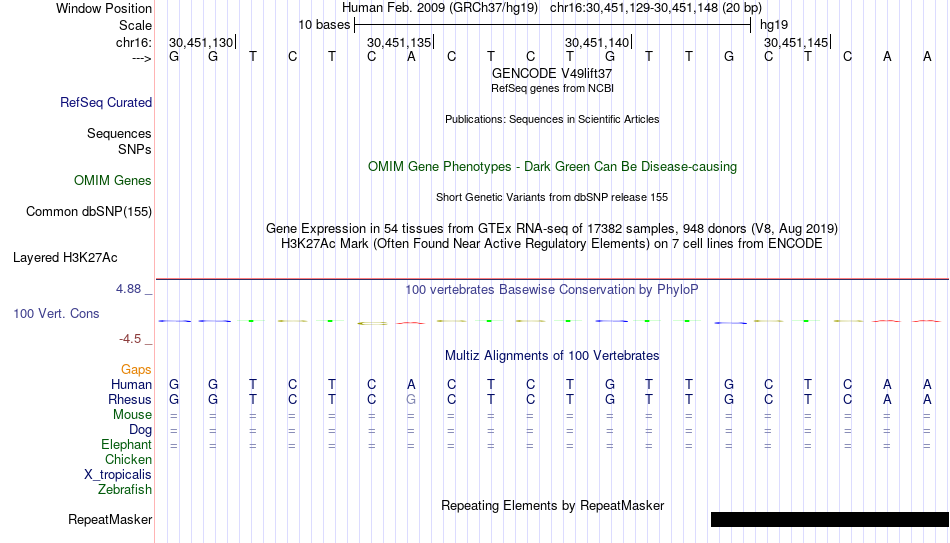Select the Chicken species label
Image resolution: width=950 pixels, height=543 pixels.
pyautogui.click(x=128, y=459)
